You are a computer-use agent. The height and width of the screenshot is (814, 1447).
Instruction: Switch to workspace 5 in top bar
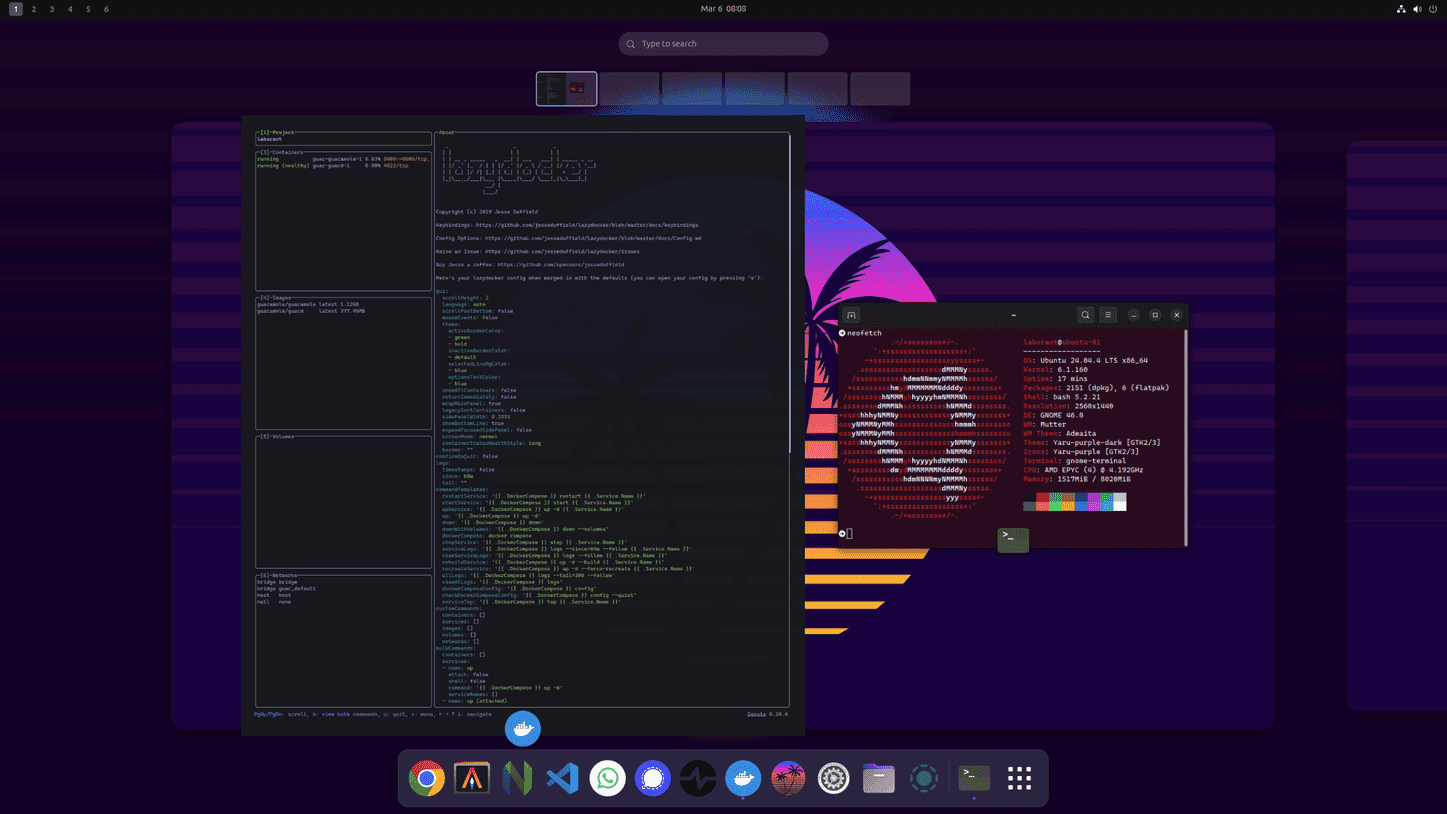[x=88, y=9]
